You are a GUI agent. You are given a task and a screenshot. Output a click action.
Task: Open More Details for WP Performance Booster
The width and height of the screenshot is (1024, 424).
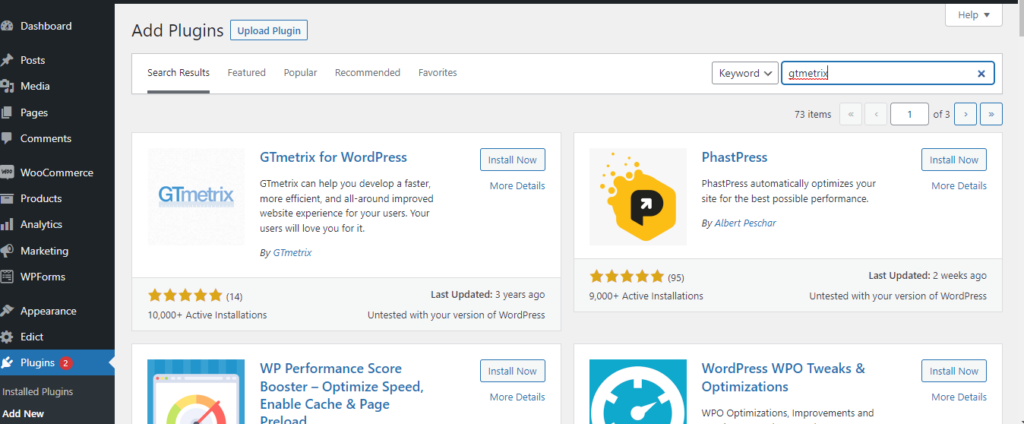click(x=517, y=397)
